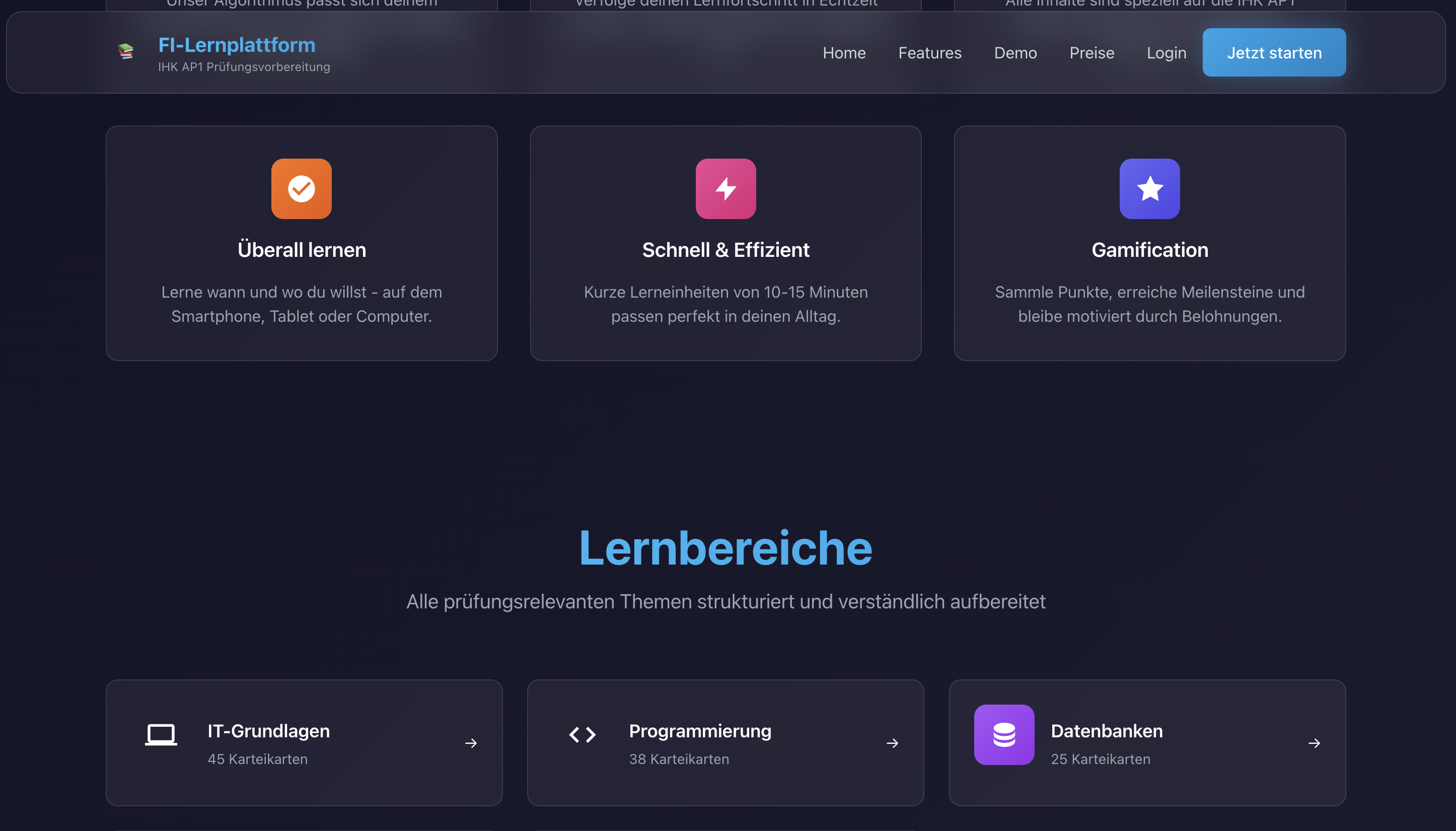1456x831 pixels.
Task: Click the Kurze Lerneinheiten description text
Action: [725, 304]
